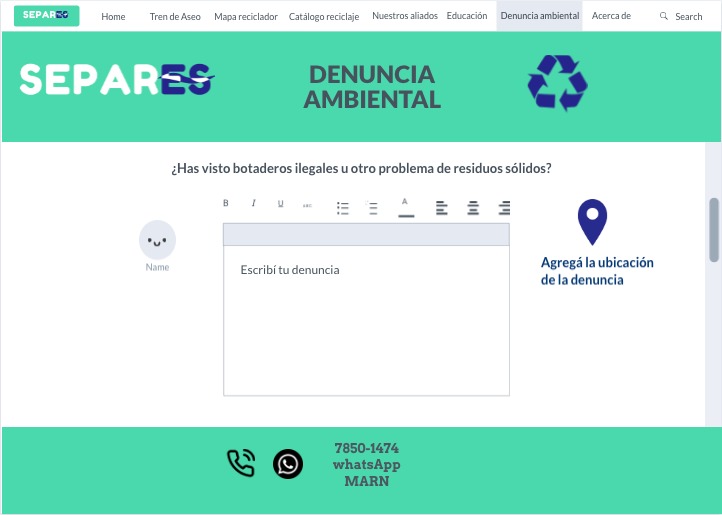
Task: Click 'Agregá la ubicación de la denuncia' link
Action: coord(597,271)
